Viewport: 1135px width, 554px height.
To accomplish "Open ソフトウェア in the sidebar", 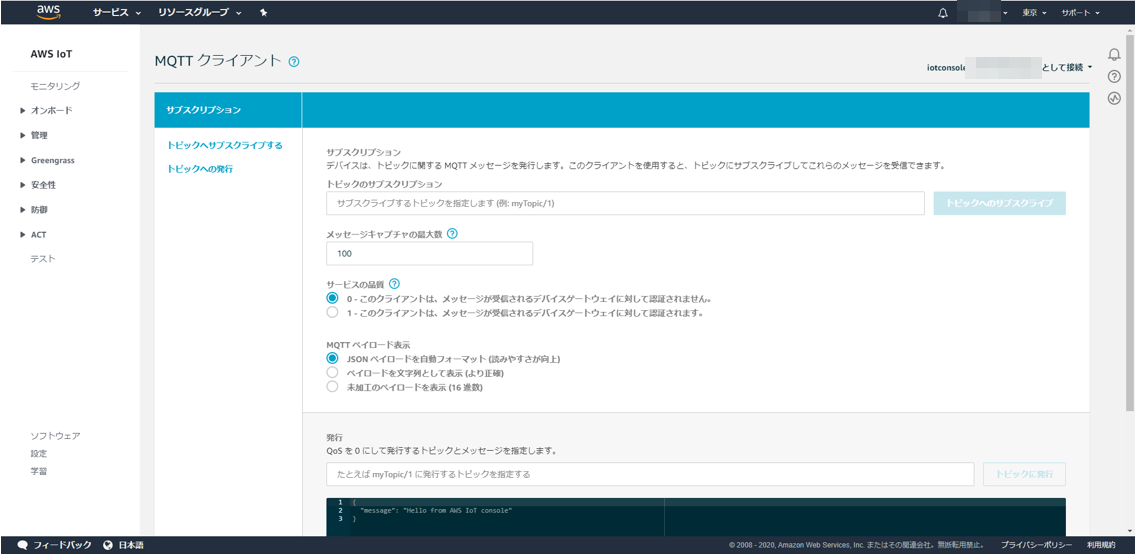I will 55,436.
